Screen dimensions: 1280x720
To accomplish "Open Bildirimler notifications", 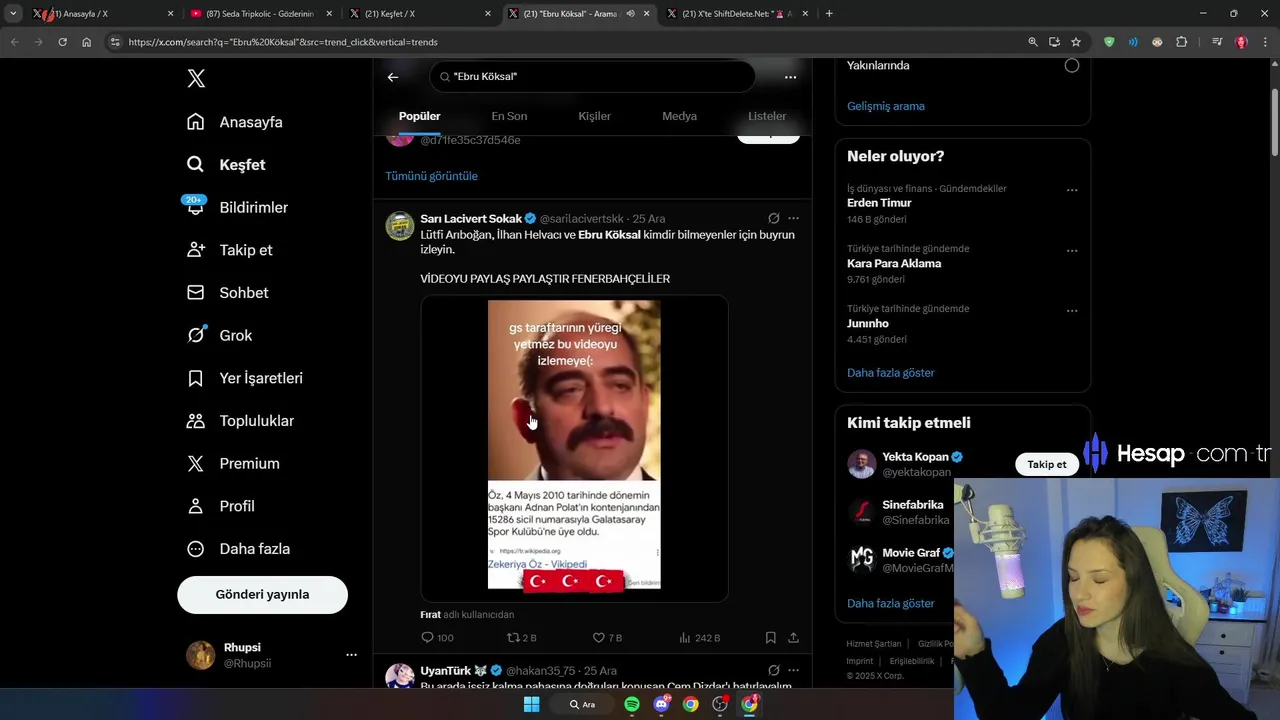I will 237,207.
